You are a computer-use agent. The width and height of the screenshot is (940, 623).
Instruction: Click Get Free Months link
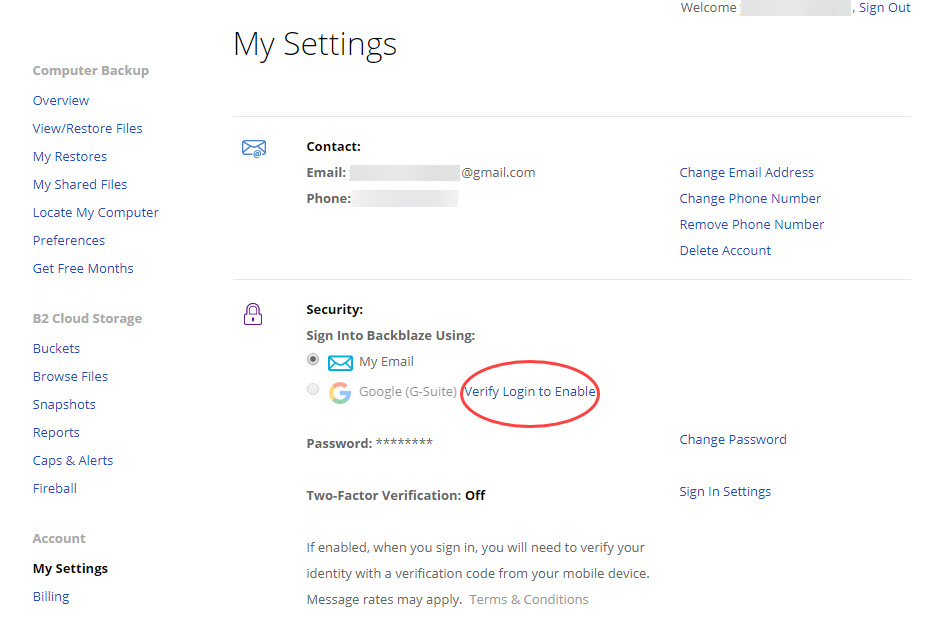[x=83, y=269]
